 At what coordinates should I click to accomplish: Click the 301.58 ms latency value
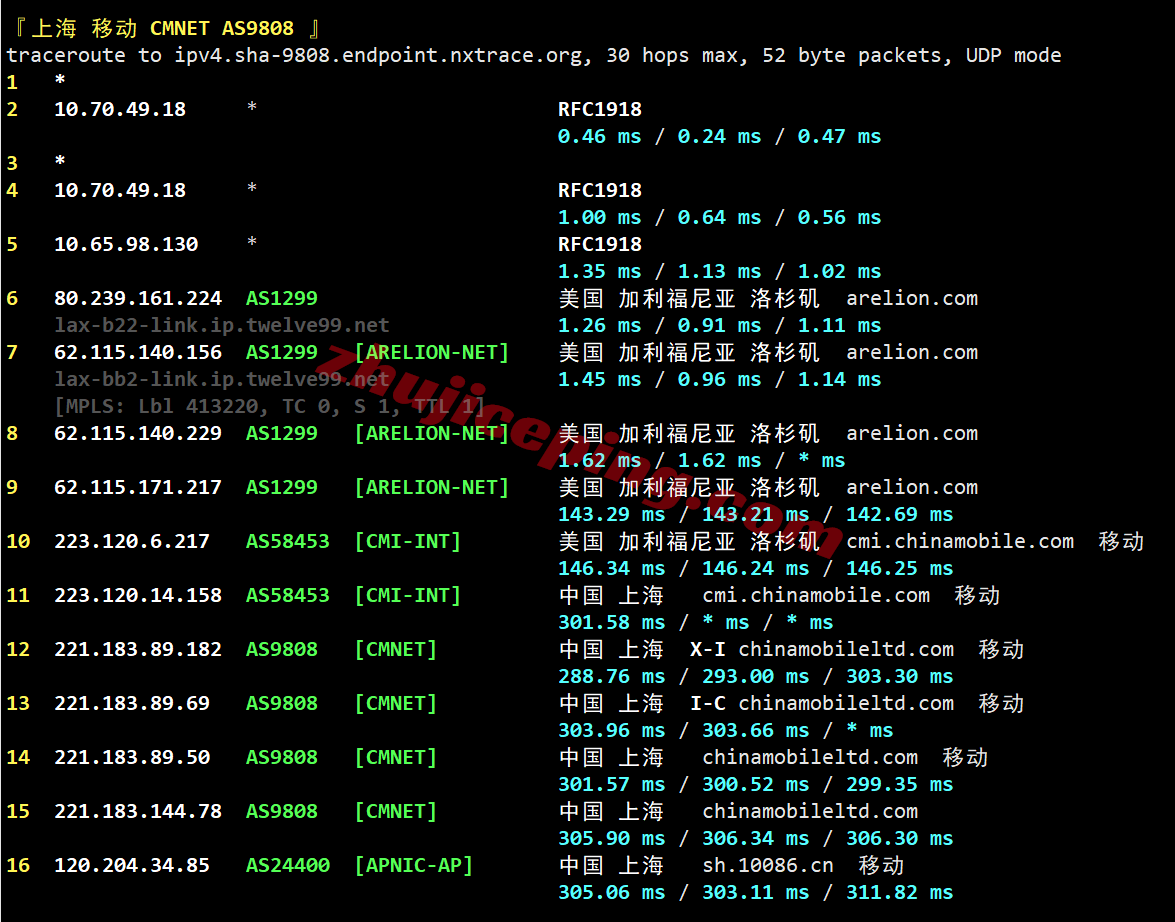coord(611,622)
